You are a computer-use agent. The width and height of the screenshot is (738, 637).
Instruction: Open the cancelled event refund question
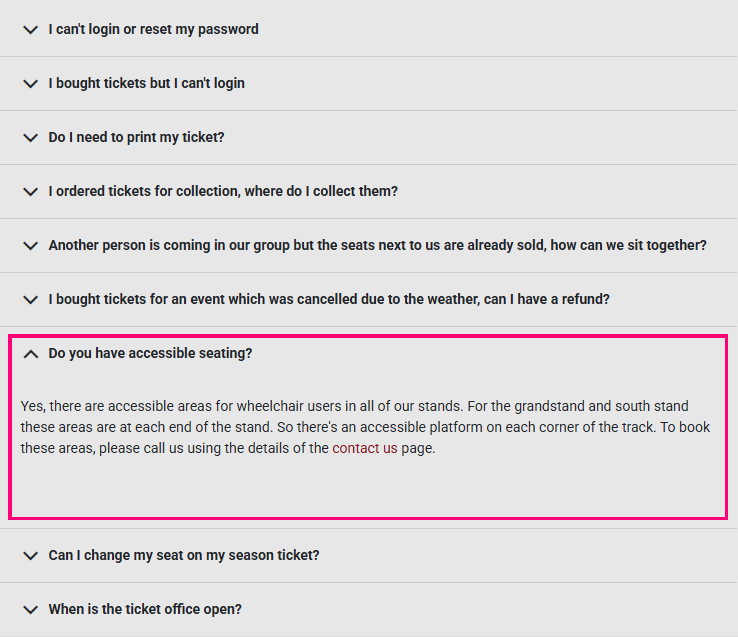(x=329, y=299)
